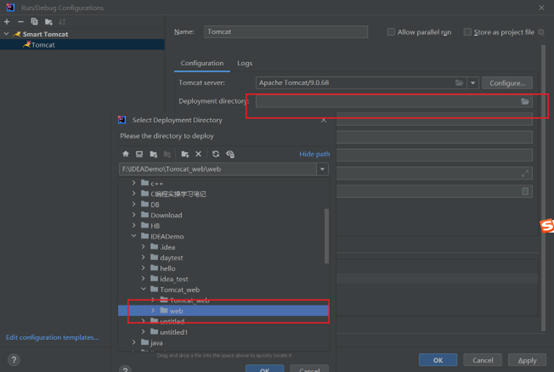Expand the Download folder
Image resolution: width=554 pixels, height=372 pixels.
point(134,214)
